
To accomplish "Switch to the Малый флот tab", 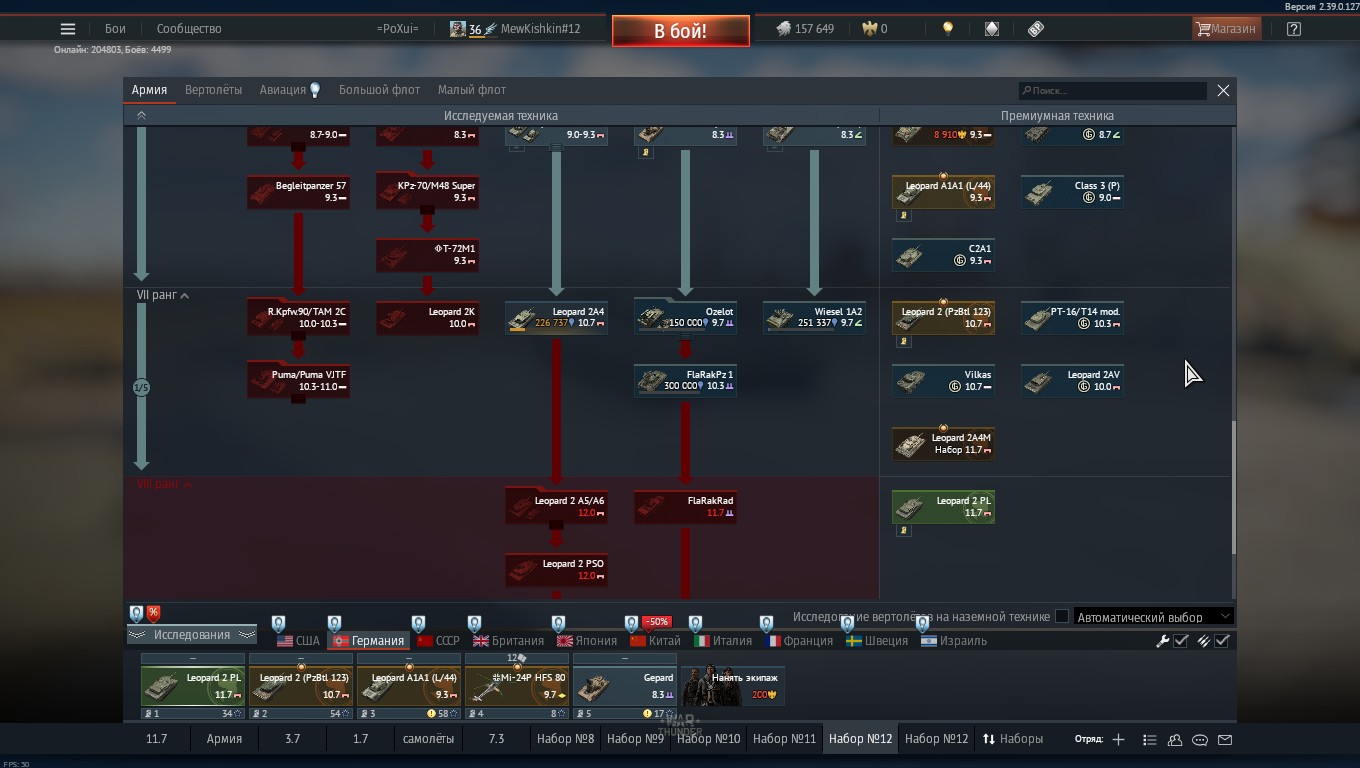I will 471,90.
